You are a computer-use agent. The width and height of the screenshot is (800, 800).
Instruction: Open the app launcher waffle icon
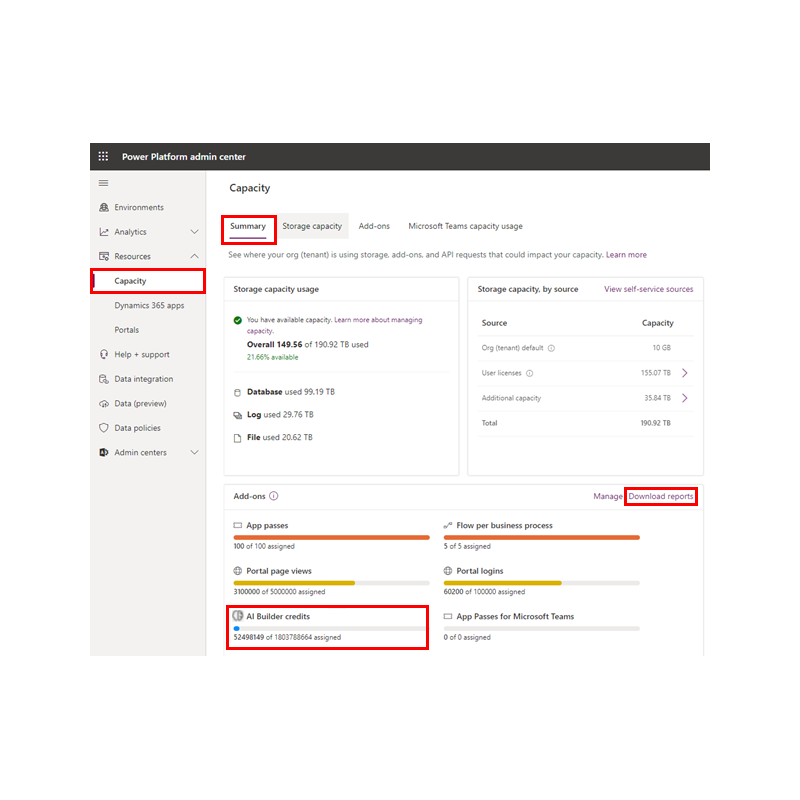coord(103,156)
